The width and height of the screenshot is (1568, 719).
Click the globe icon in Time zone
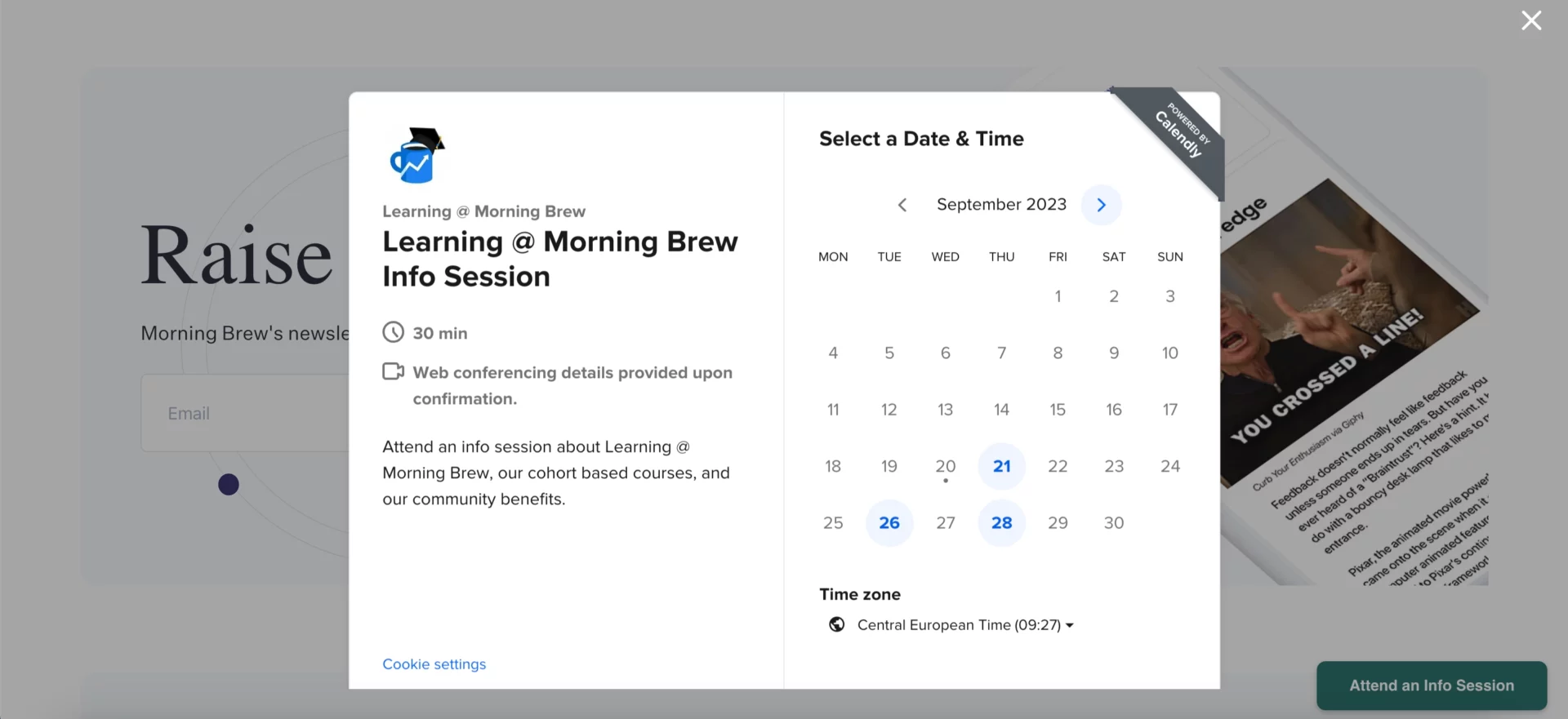[x=837, y=624]
